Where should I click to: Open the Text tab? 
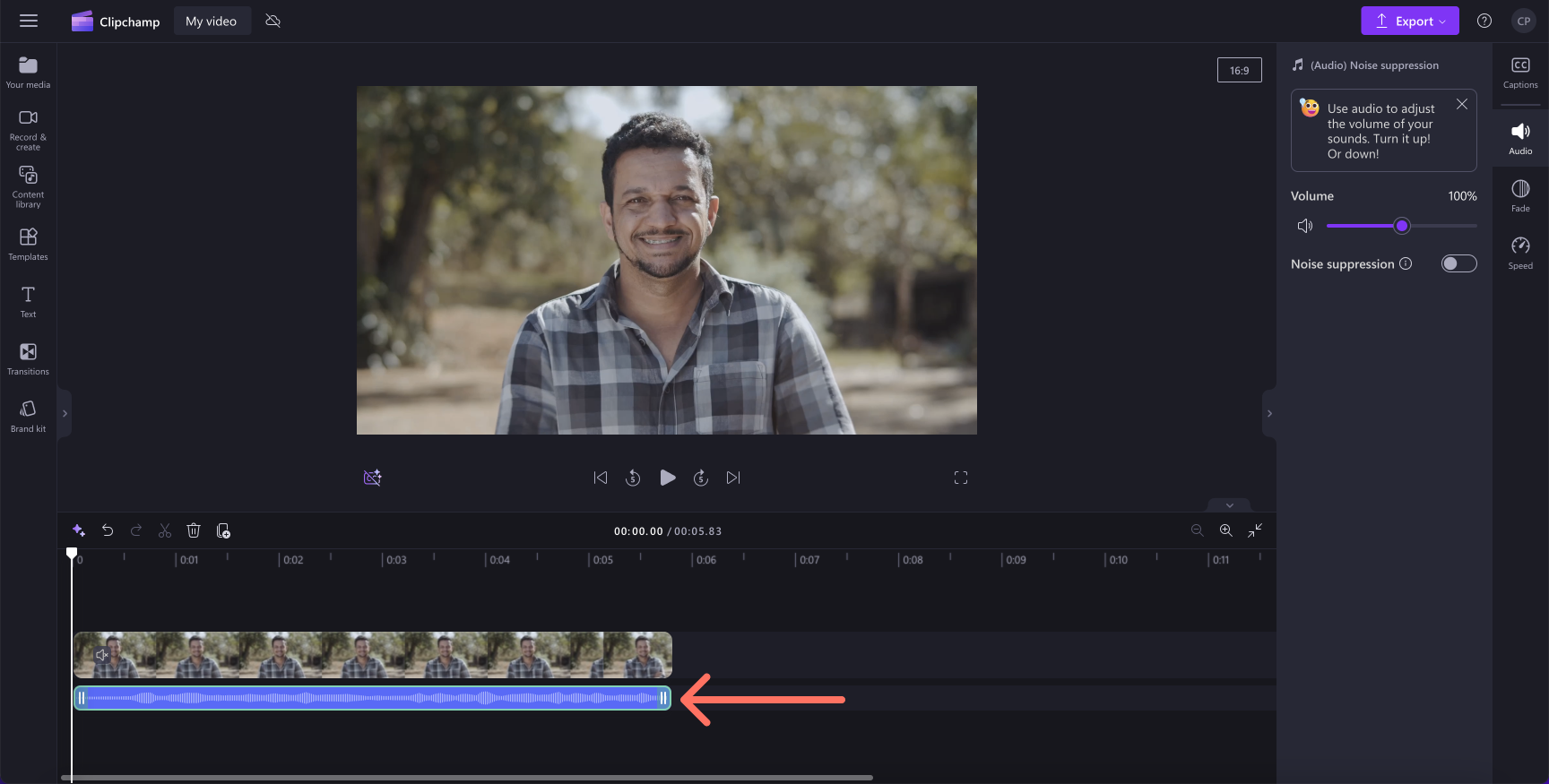(28, 301)
